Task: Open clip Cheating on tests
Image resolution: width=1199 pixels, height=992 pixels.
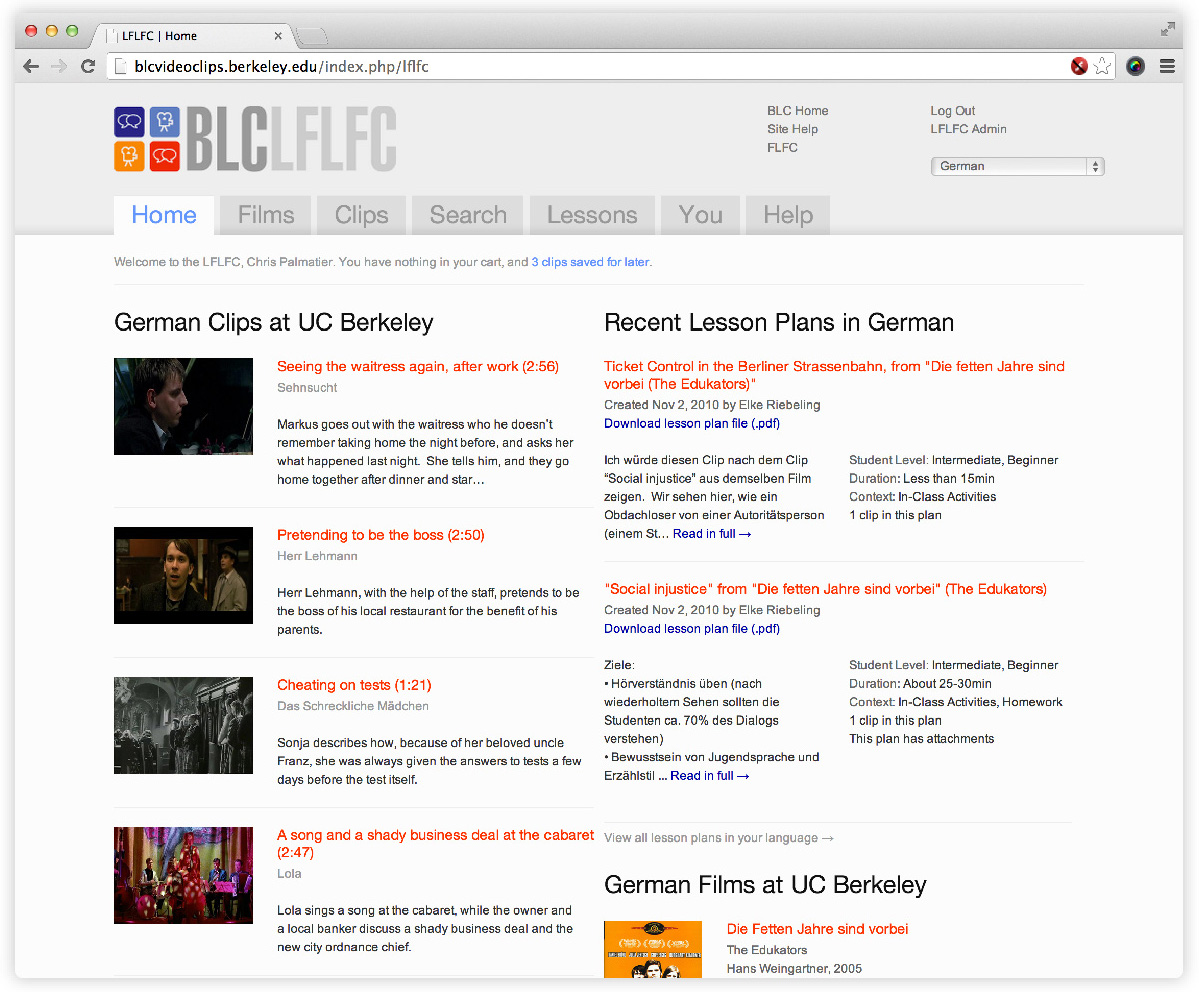Action: [x=354, y=685]
